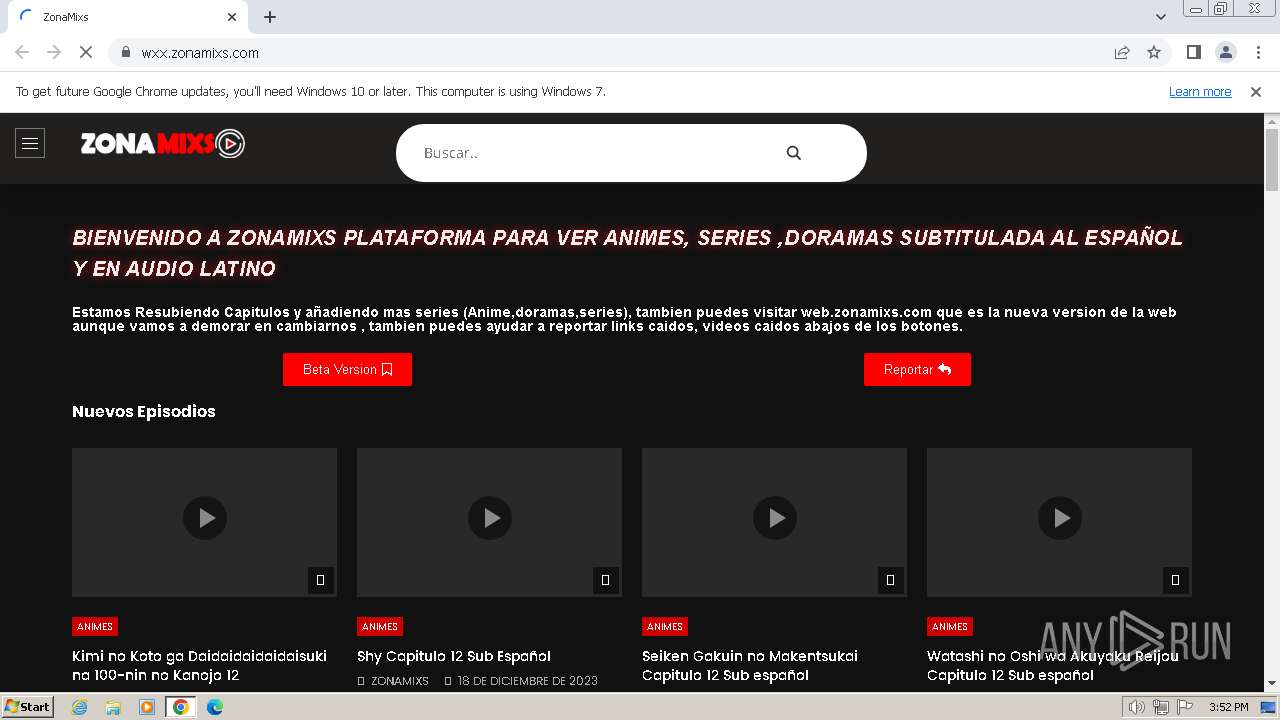
Task: Open the Windows Start menu
Action: pyautogui.click(x=28, y=707)
